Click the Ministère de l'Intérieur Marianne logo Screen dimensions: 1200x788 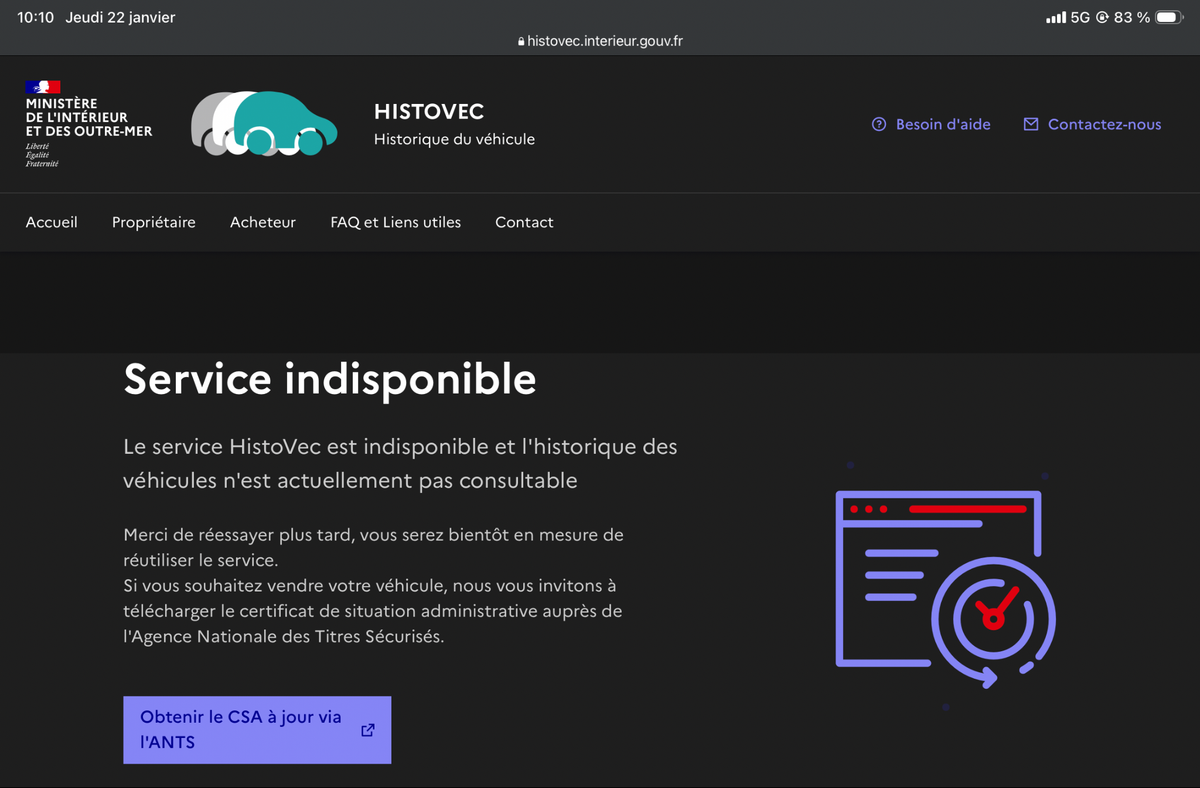[x=43, y=87]
